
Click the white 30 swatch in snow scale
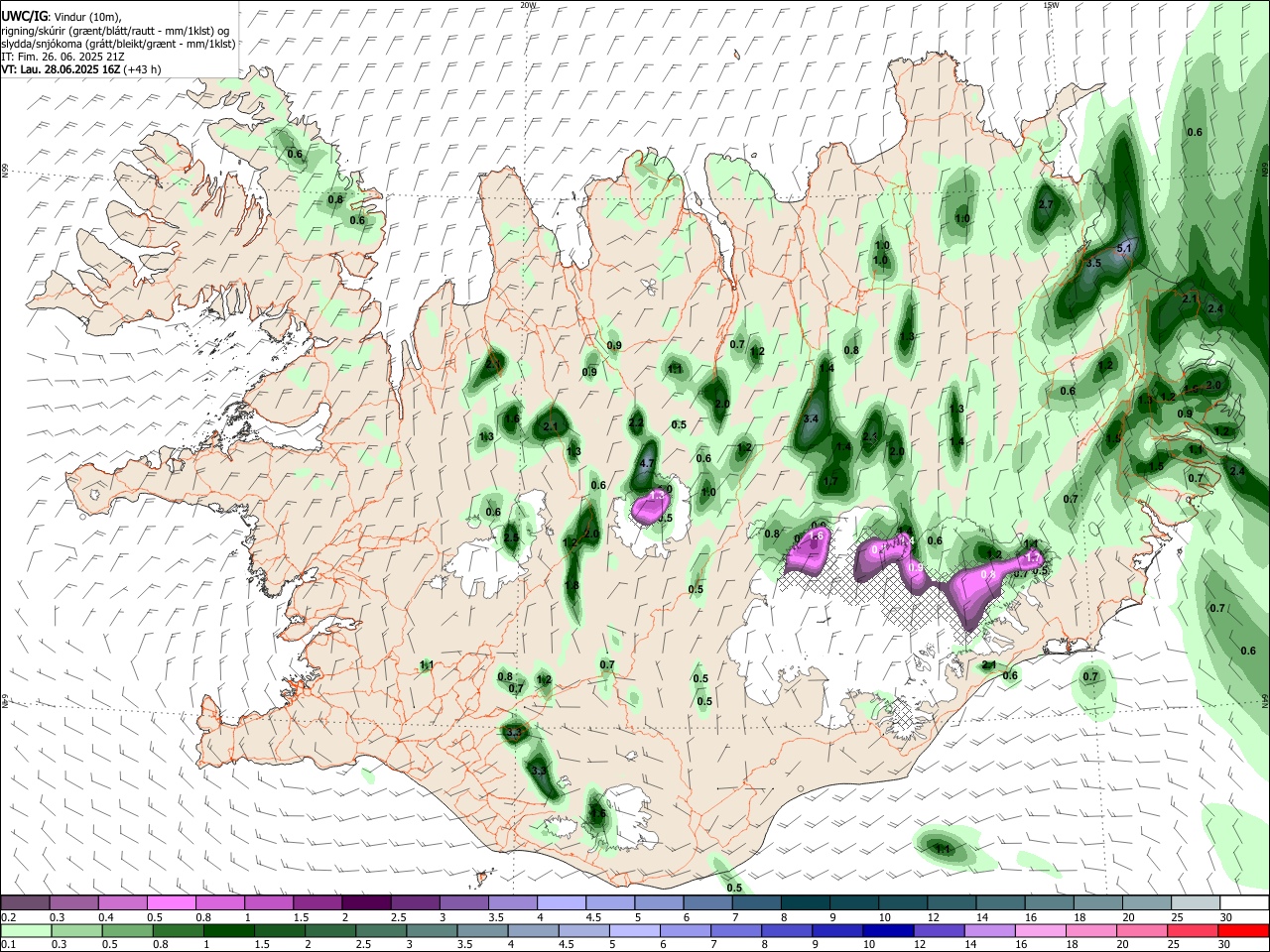click(x=1244, y=903)
